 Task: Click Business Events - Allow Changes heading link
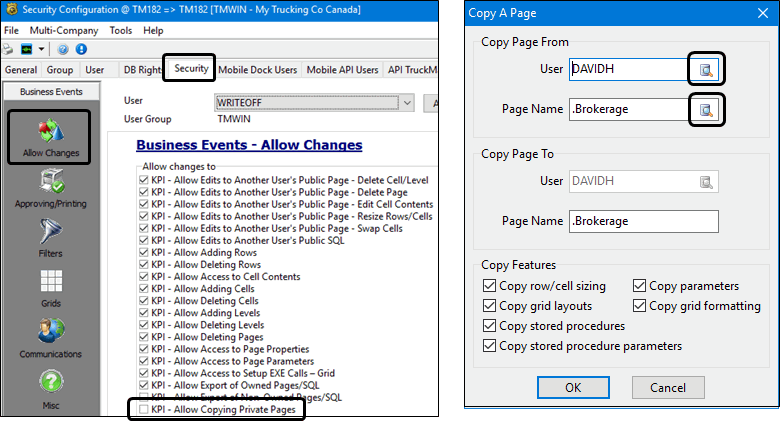pyautogui.click(x=249, y=145)
